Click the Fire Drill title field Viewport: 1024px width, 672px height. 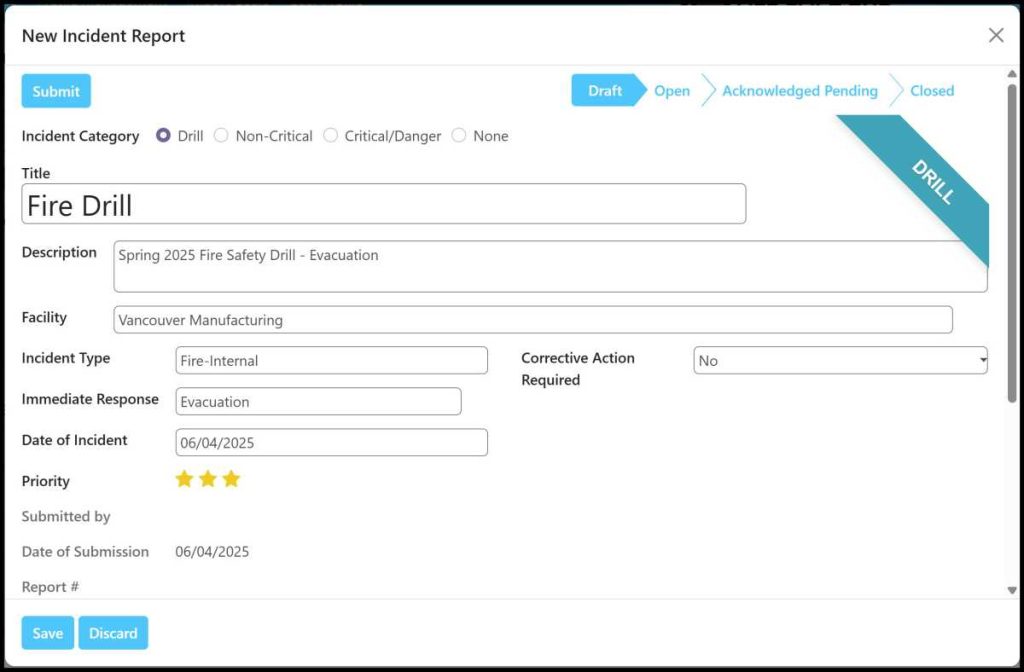click(x=383, y=204)
